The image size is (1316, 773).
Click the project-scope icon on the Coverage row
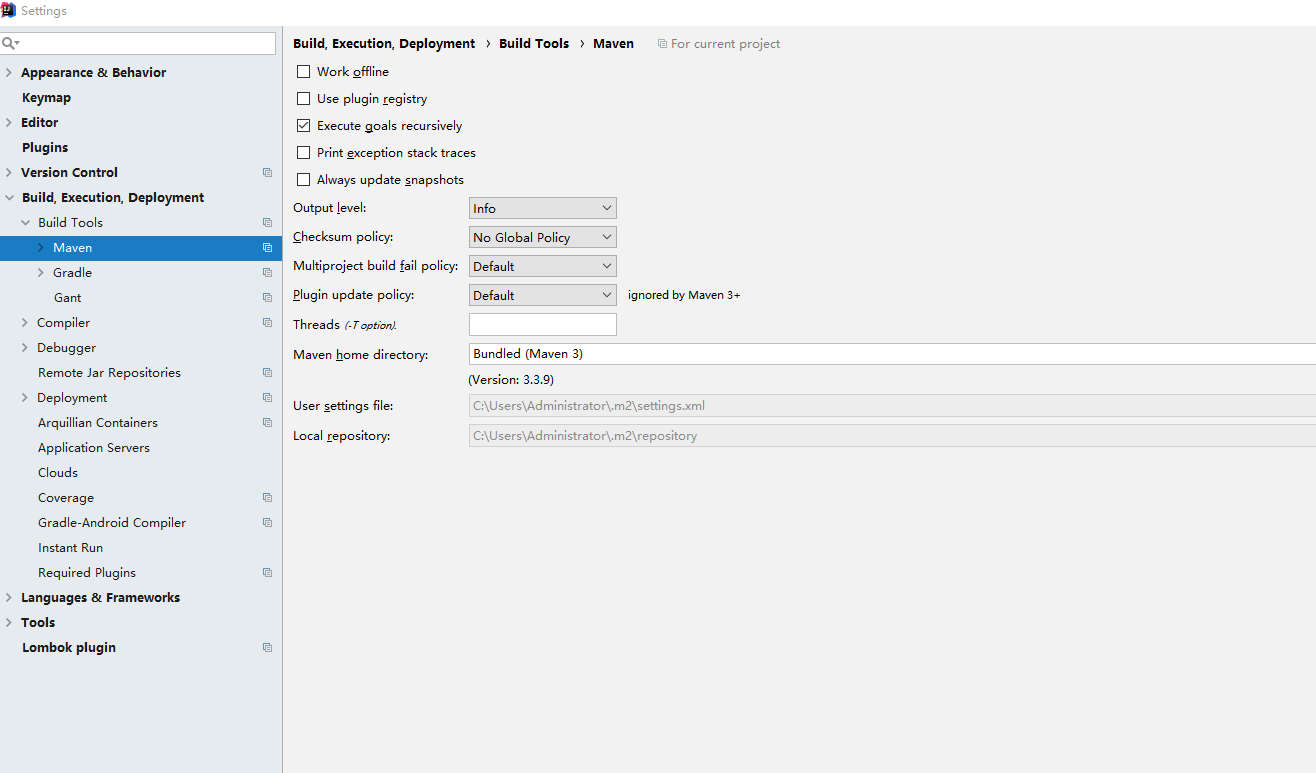click(x=267, y=498)
